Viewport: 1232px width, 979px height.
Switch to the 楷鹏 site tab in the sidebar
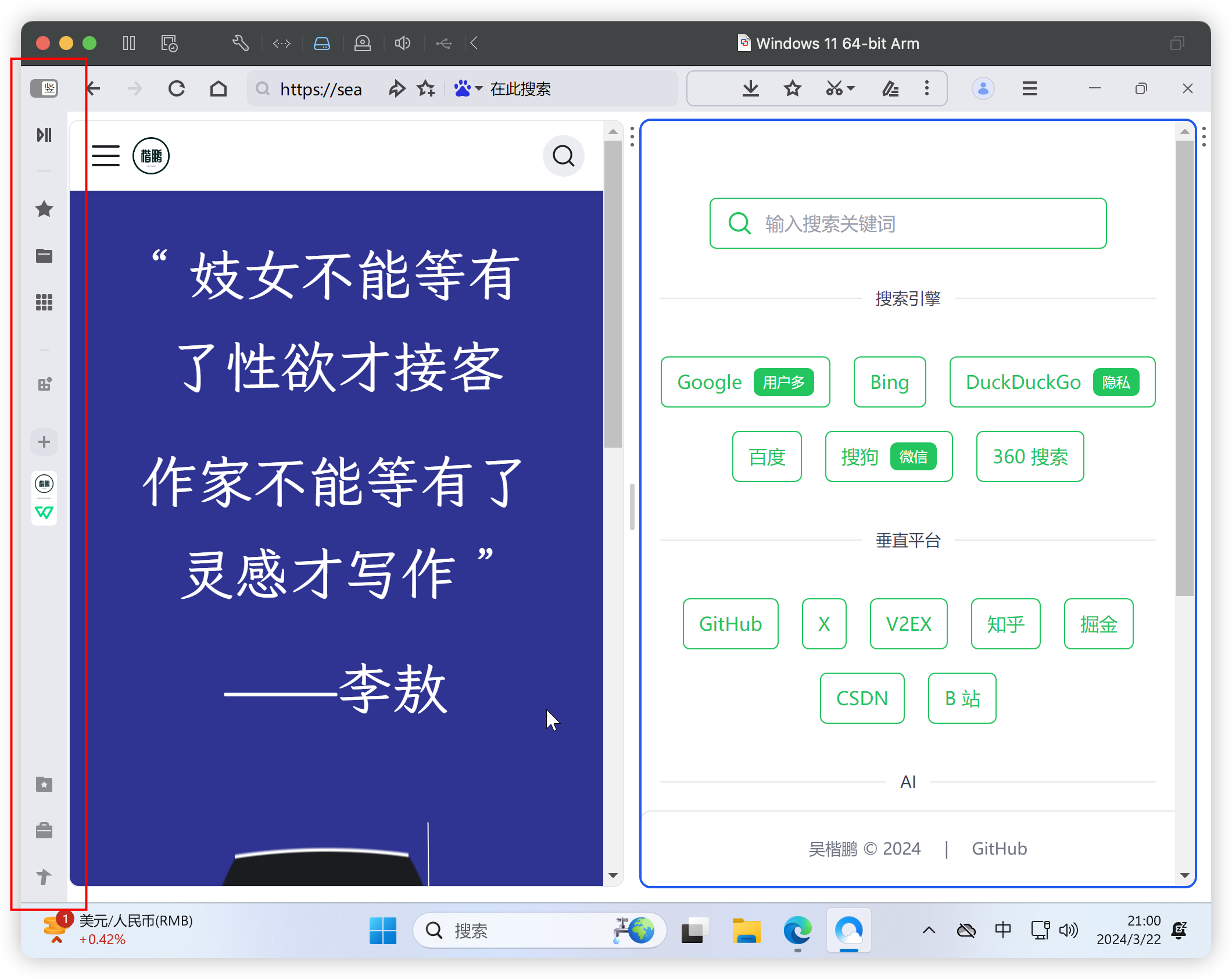[44, 484]
